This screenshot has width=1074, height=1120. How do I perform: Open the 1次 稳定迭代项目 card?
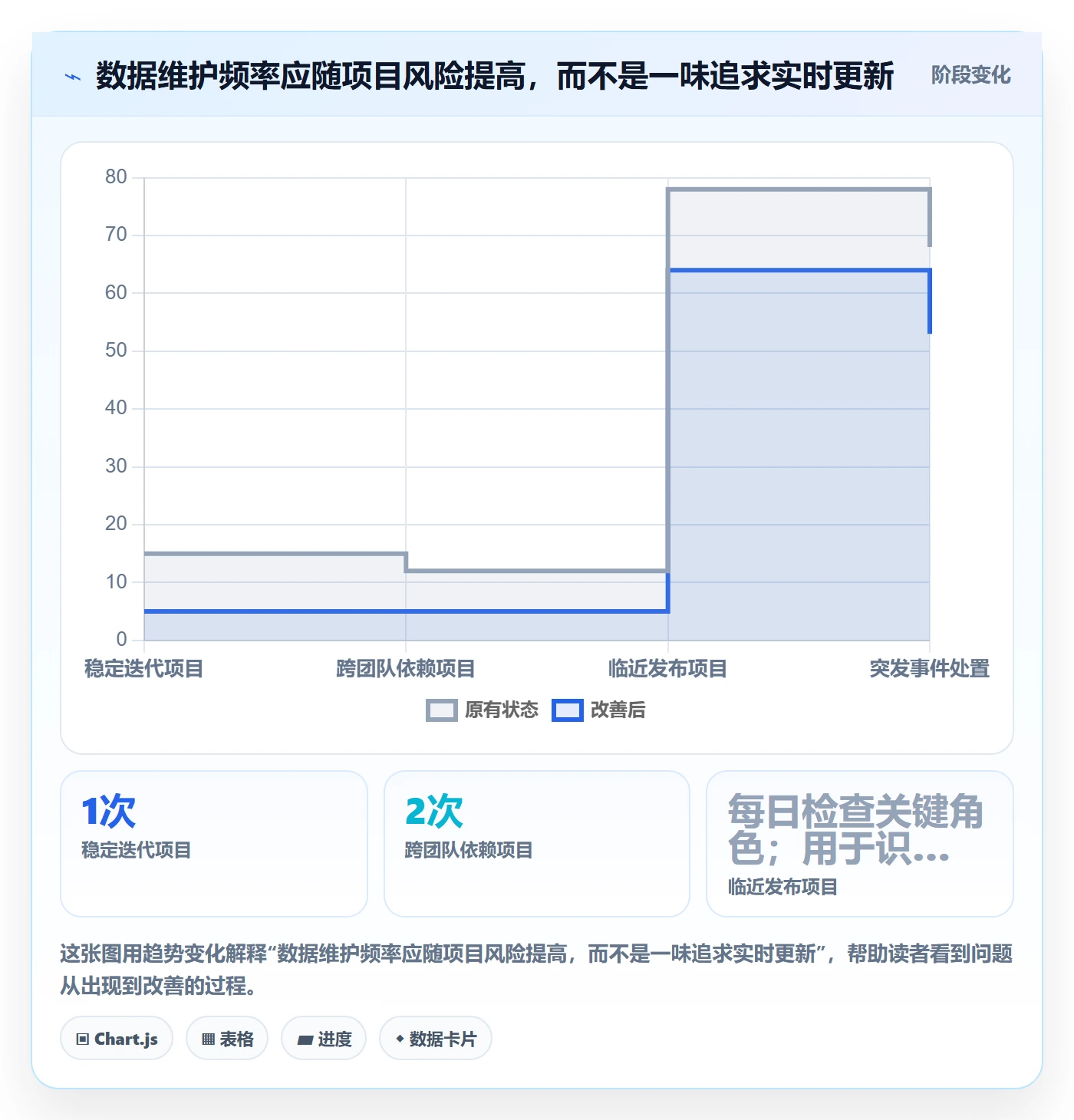point(214,844)
